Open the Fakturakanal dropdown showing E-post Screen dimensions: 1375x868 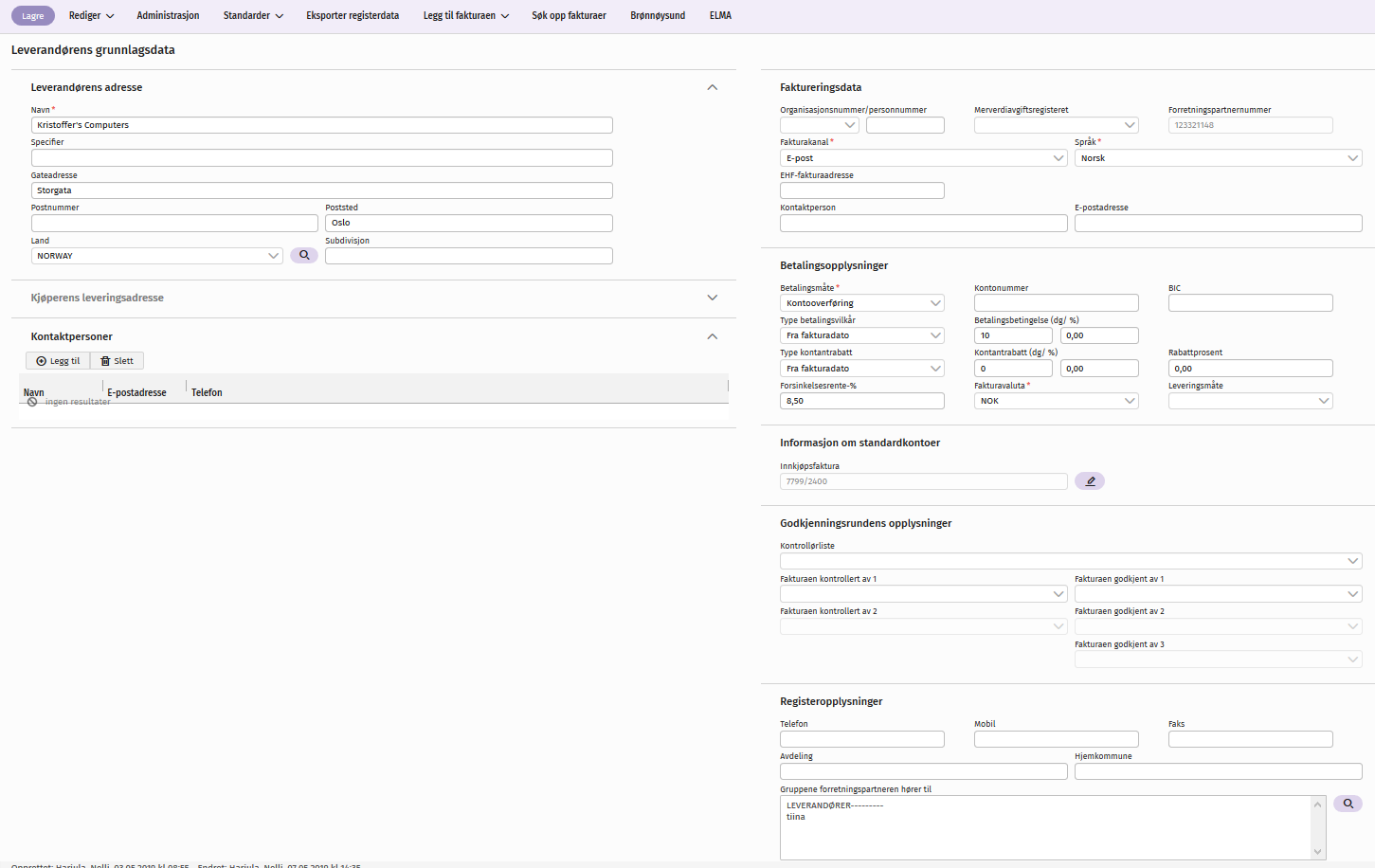pyautogui.click(x=924, y=158)
